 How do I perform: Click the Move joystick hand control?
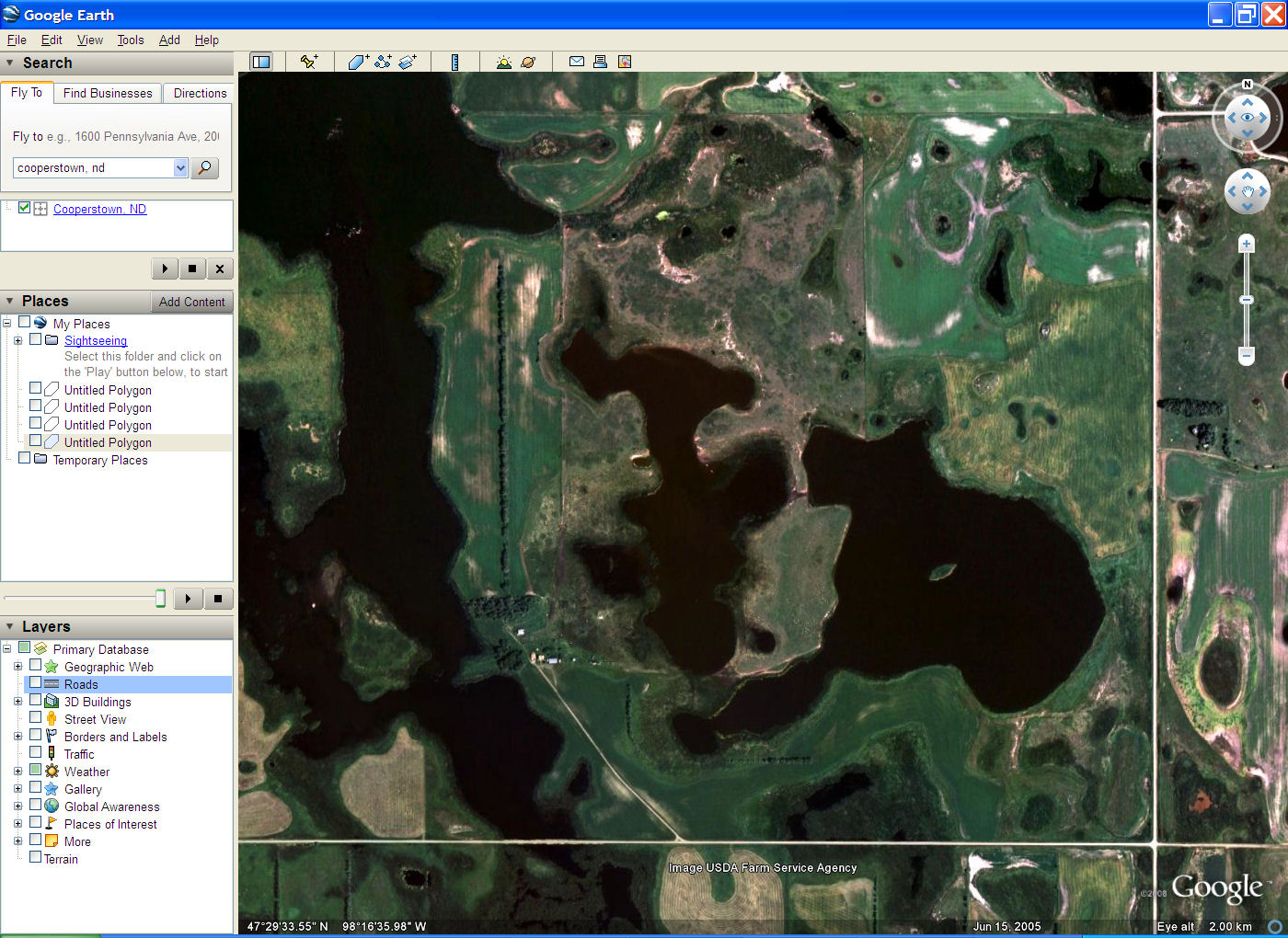pyautogui.click(x=1248, y=191)
